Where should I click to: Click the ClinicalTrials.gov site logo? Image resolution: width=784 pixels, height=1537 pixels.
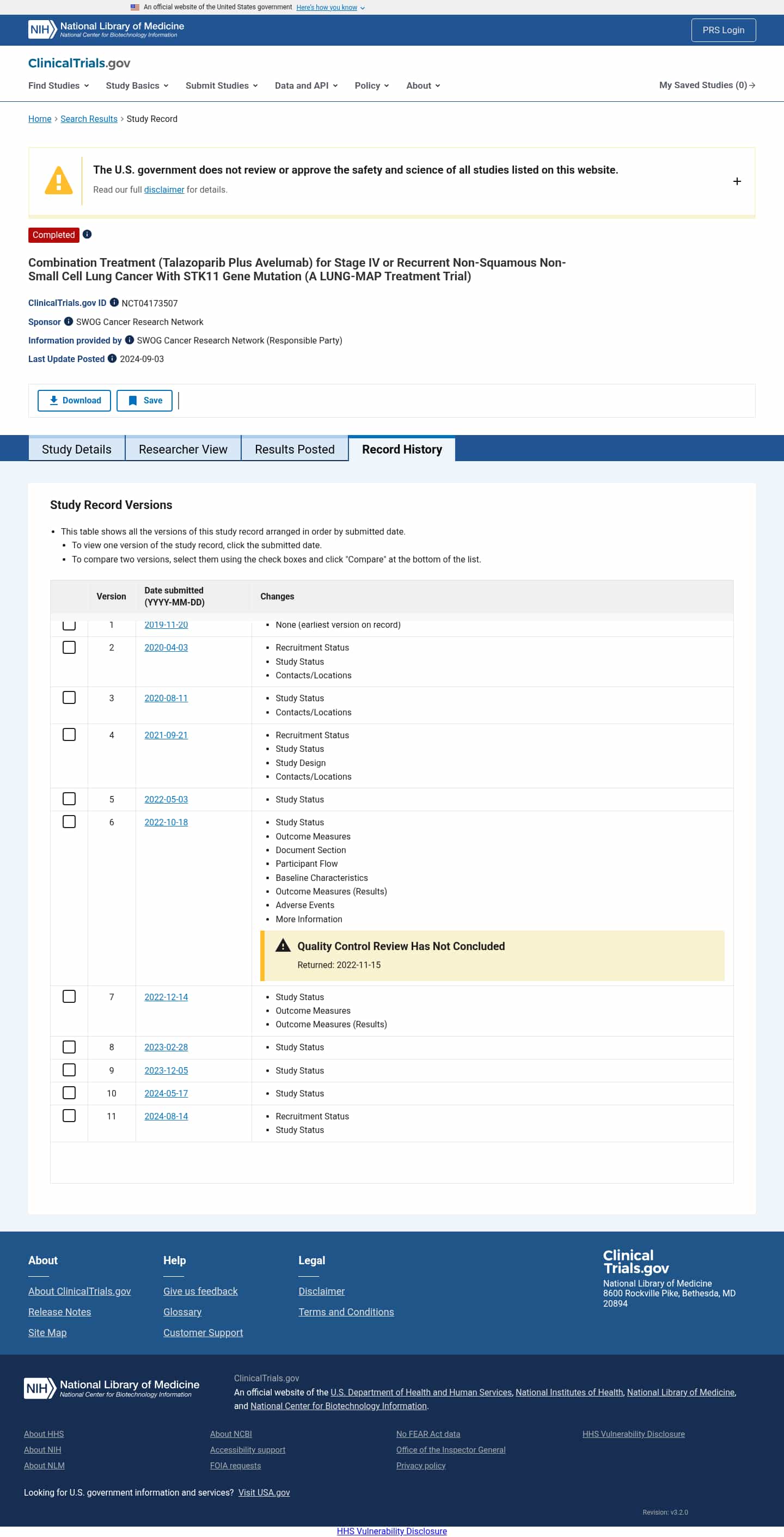point(79,63)
